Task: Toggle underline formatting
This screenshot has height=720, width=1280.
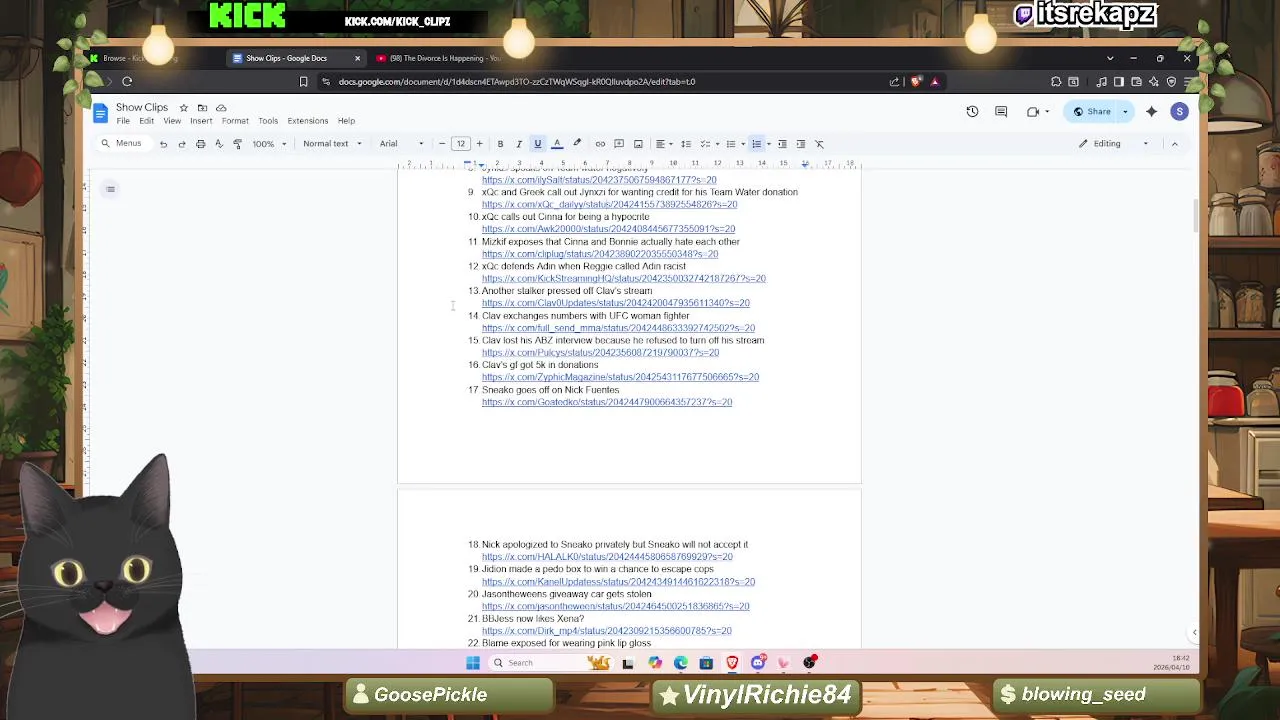Action: click(x=537, y=144)
